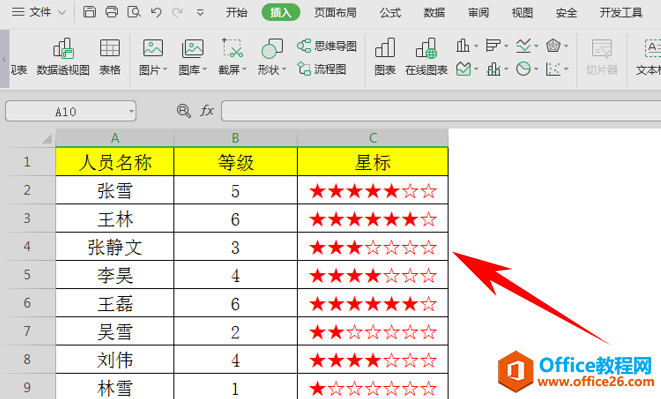Viewport: 661px width, 399px height.
Task: Click the 切片器 slicer button
Action: pos(602,57)
